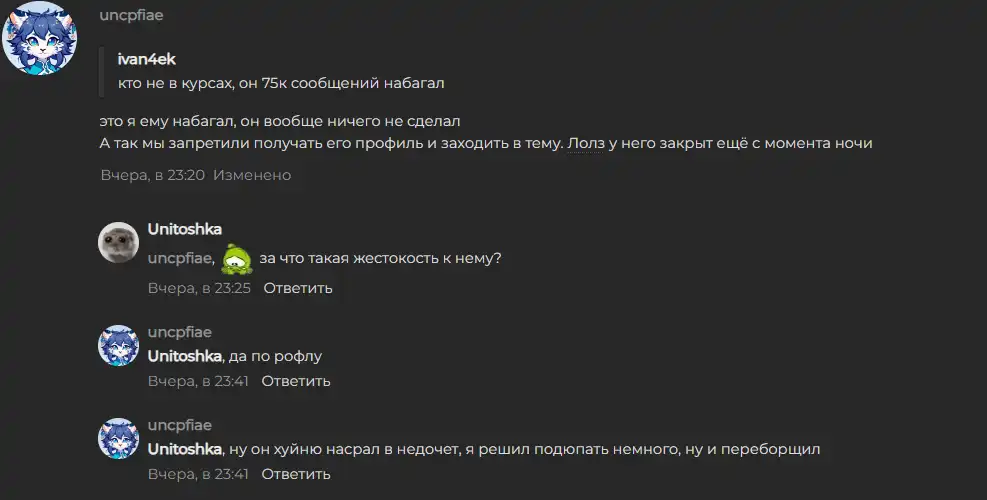The height and width of the screenshot is (500, 987).
Task: Open uncpfiae's avatar on the last comment
Action: [118, 438]
